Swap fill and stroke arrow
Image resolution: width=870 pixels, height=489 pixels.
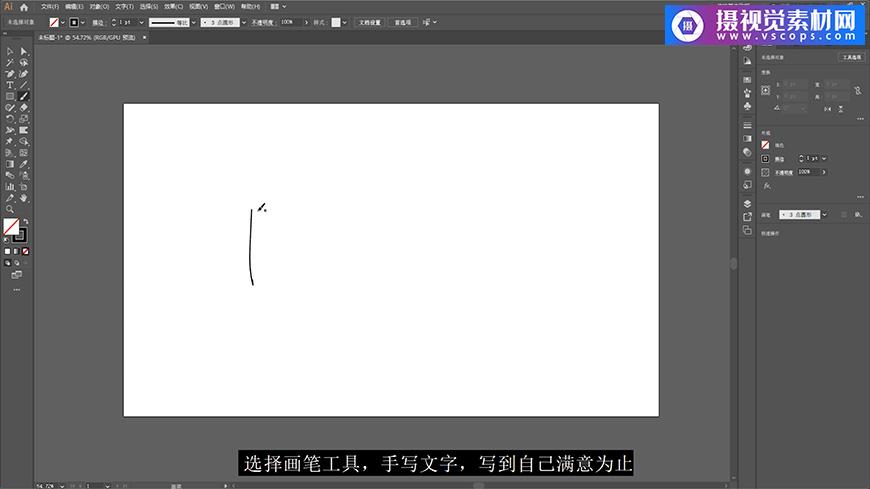click(x=26, y=221)
